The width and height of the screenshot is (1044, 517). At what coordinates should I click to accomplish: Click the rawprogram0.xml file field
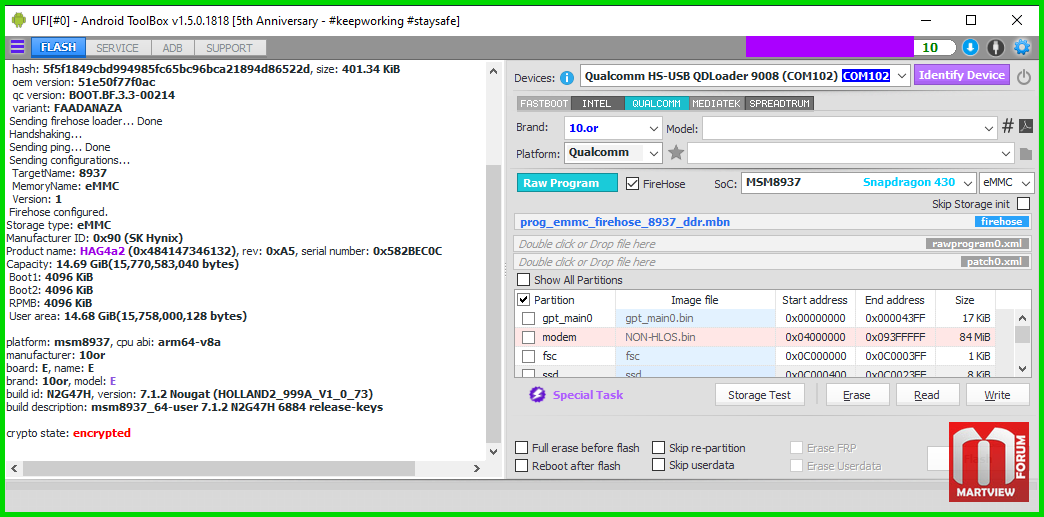[774, 244]
